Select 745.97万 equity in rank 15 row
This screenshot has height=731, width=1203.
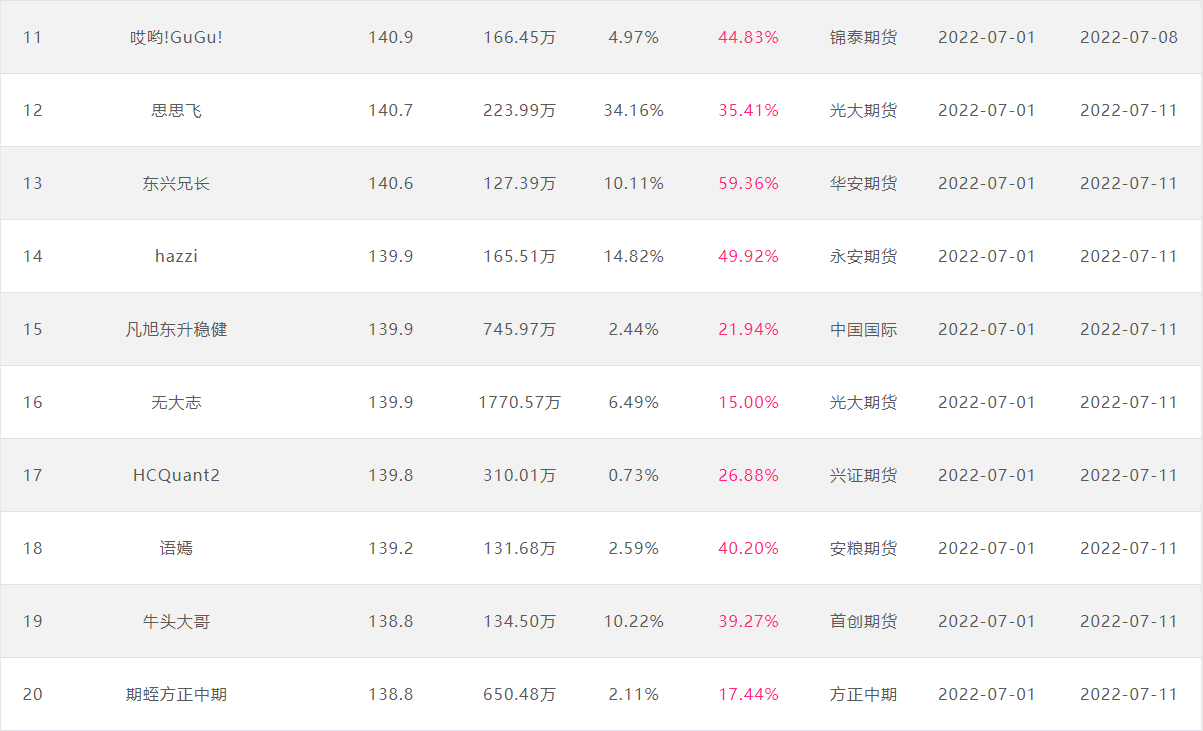(x=520, y=329)
